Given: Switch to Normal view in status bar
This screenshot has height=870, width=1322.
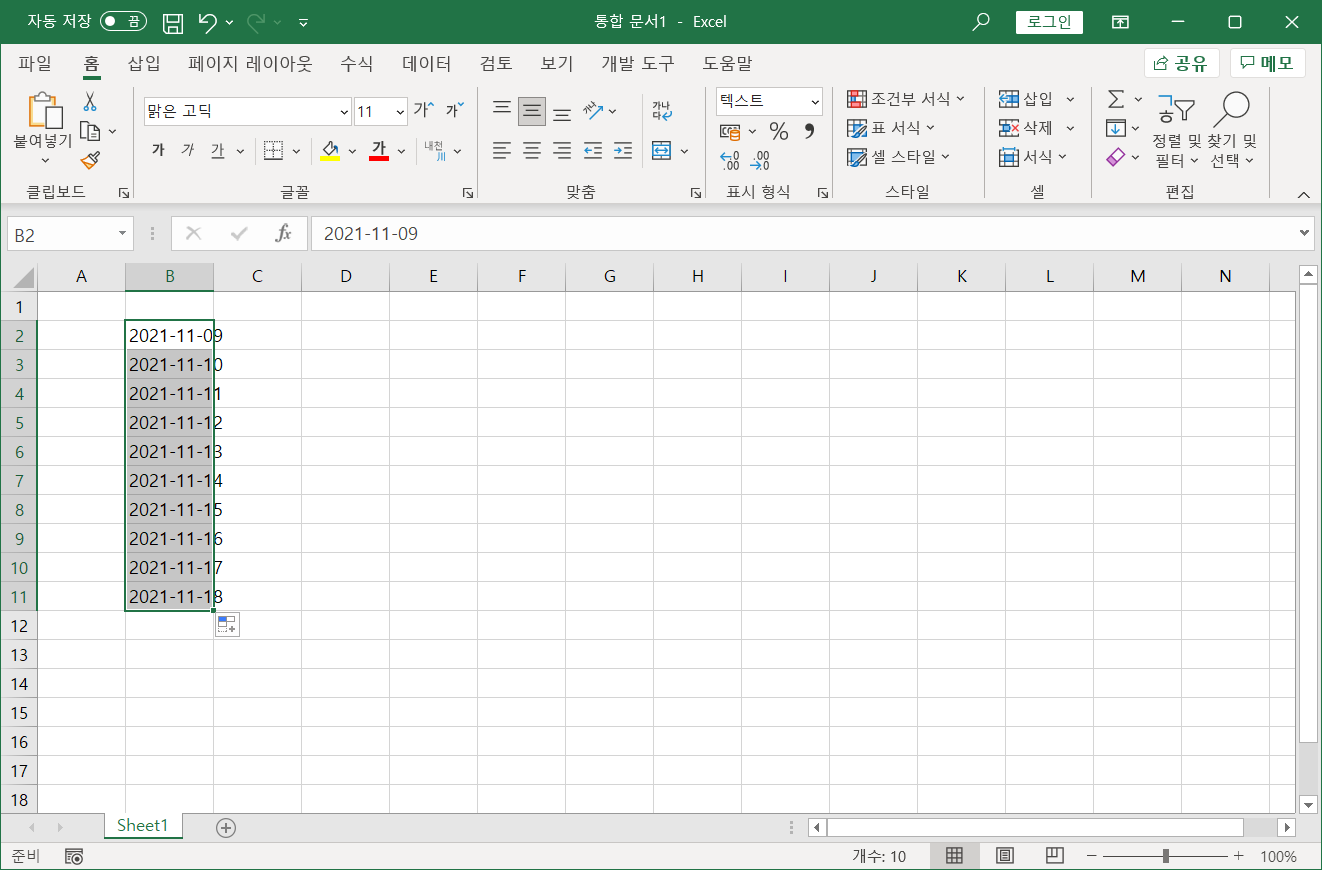Looking at the screenshot, I should click(x=955, y=856).
